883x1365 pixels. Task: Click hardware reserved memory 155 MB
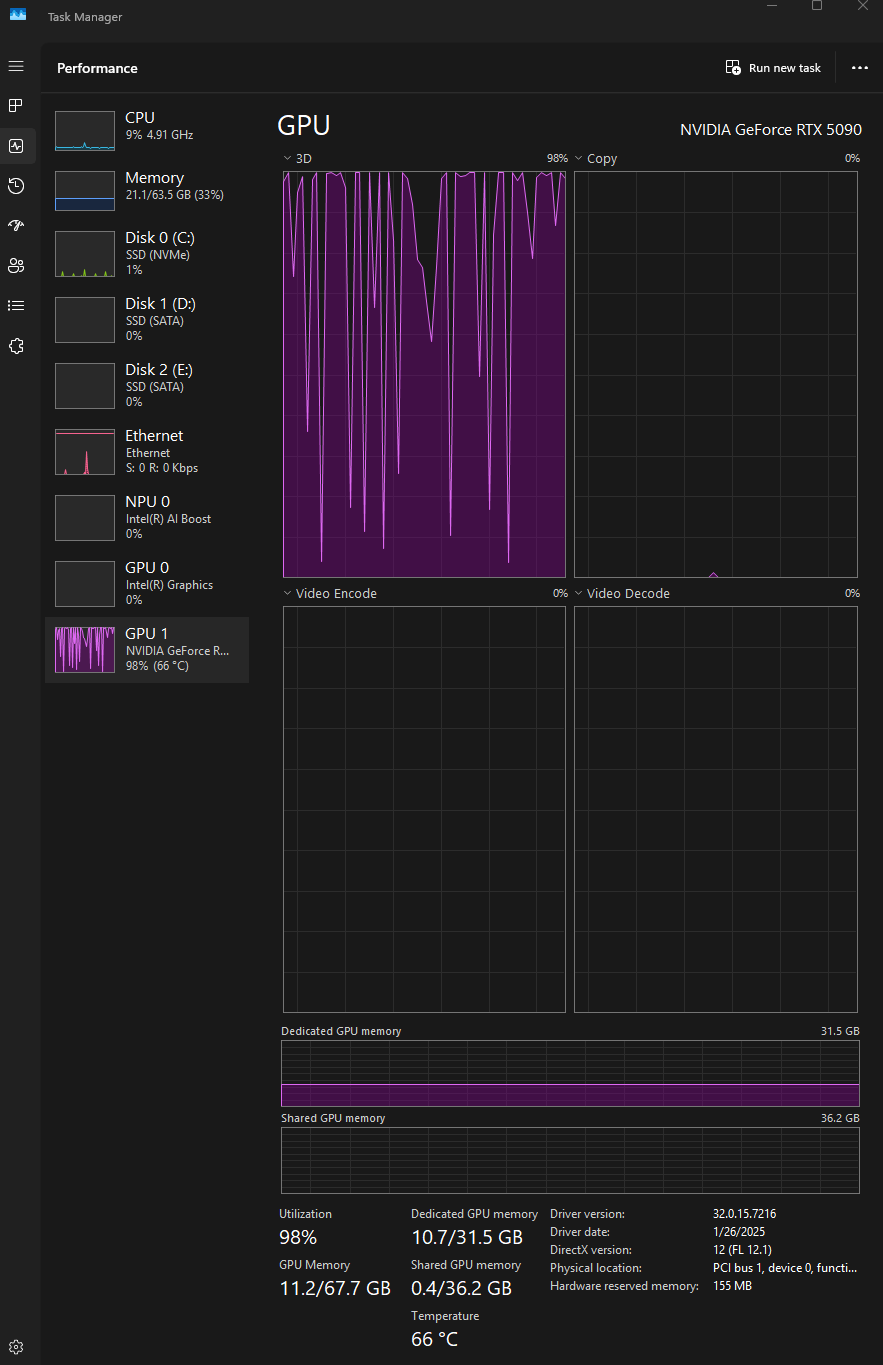pos(732,1286)
